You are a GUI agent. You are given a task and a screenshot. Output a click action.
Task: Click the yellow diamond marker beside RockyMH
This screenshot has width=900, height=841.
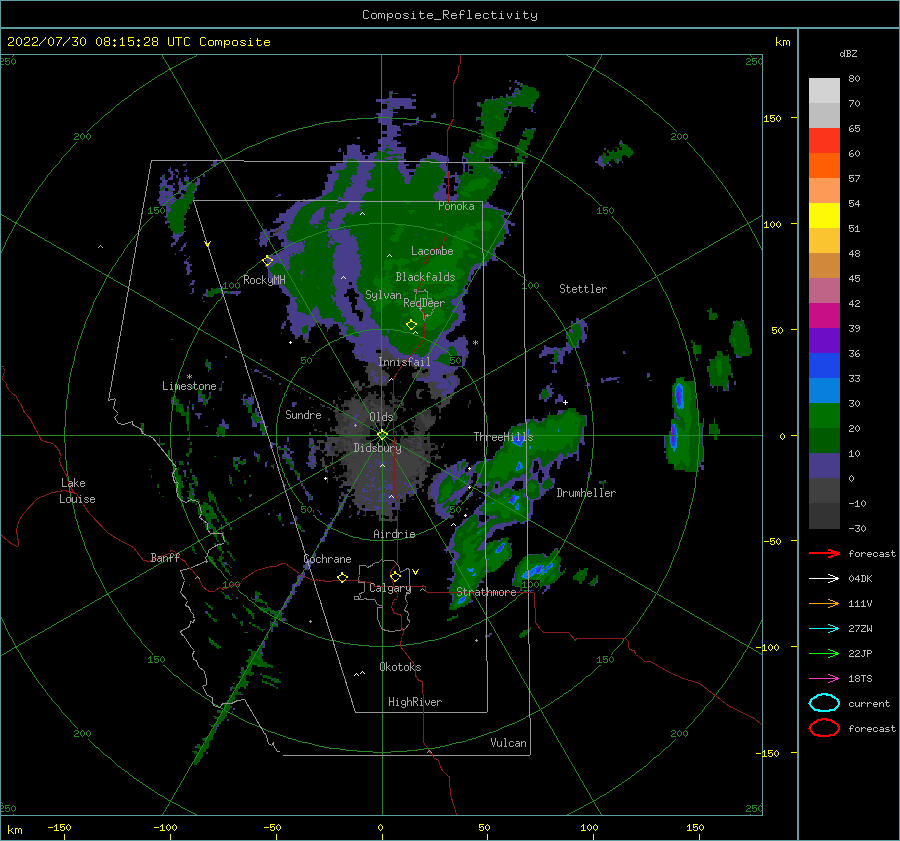coord(267,261)
